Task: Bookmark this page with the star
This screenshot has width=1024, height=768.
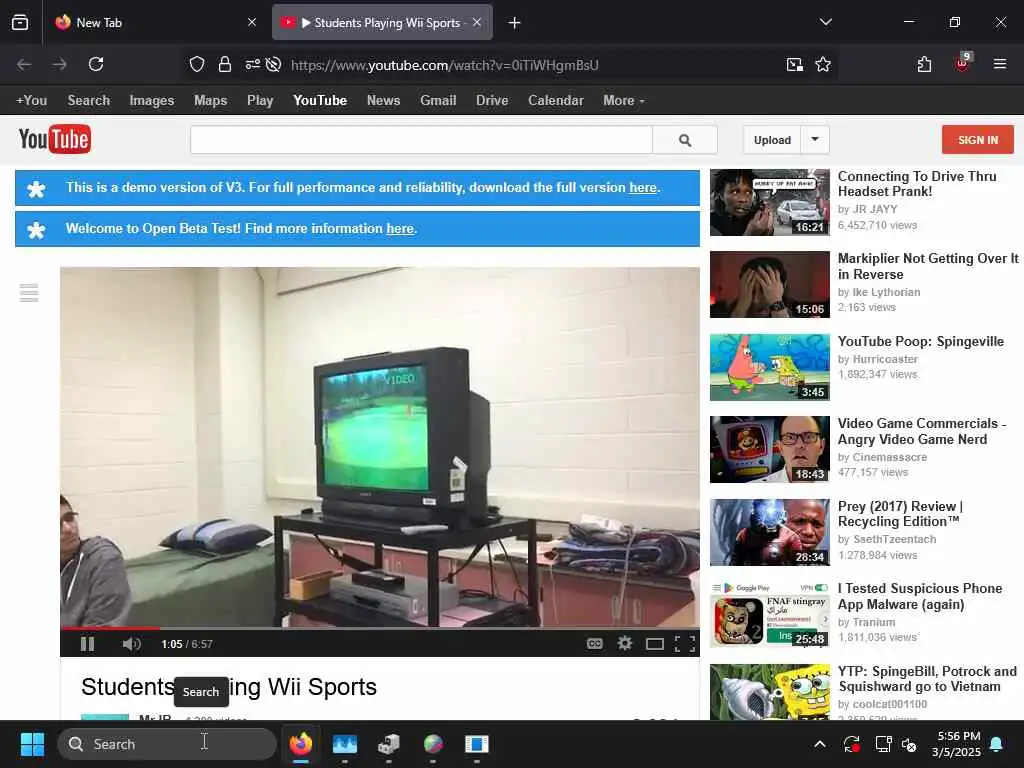Action: [x=823, y=64]
